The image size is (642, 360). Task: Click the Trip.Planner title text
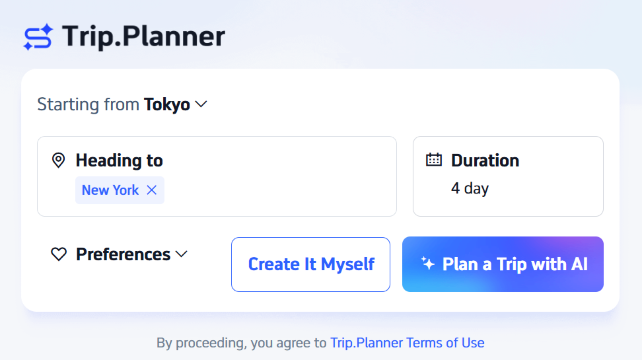click(x=144, y=36)
